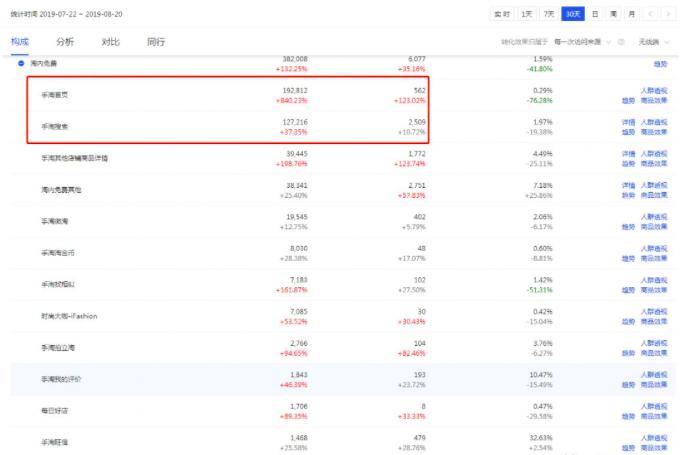The height and width of the screenshot is (455, 686).
Task: Select the 日 granularity button
Action: coord(595,14)
